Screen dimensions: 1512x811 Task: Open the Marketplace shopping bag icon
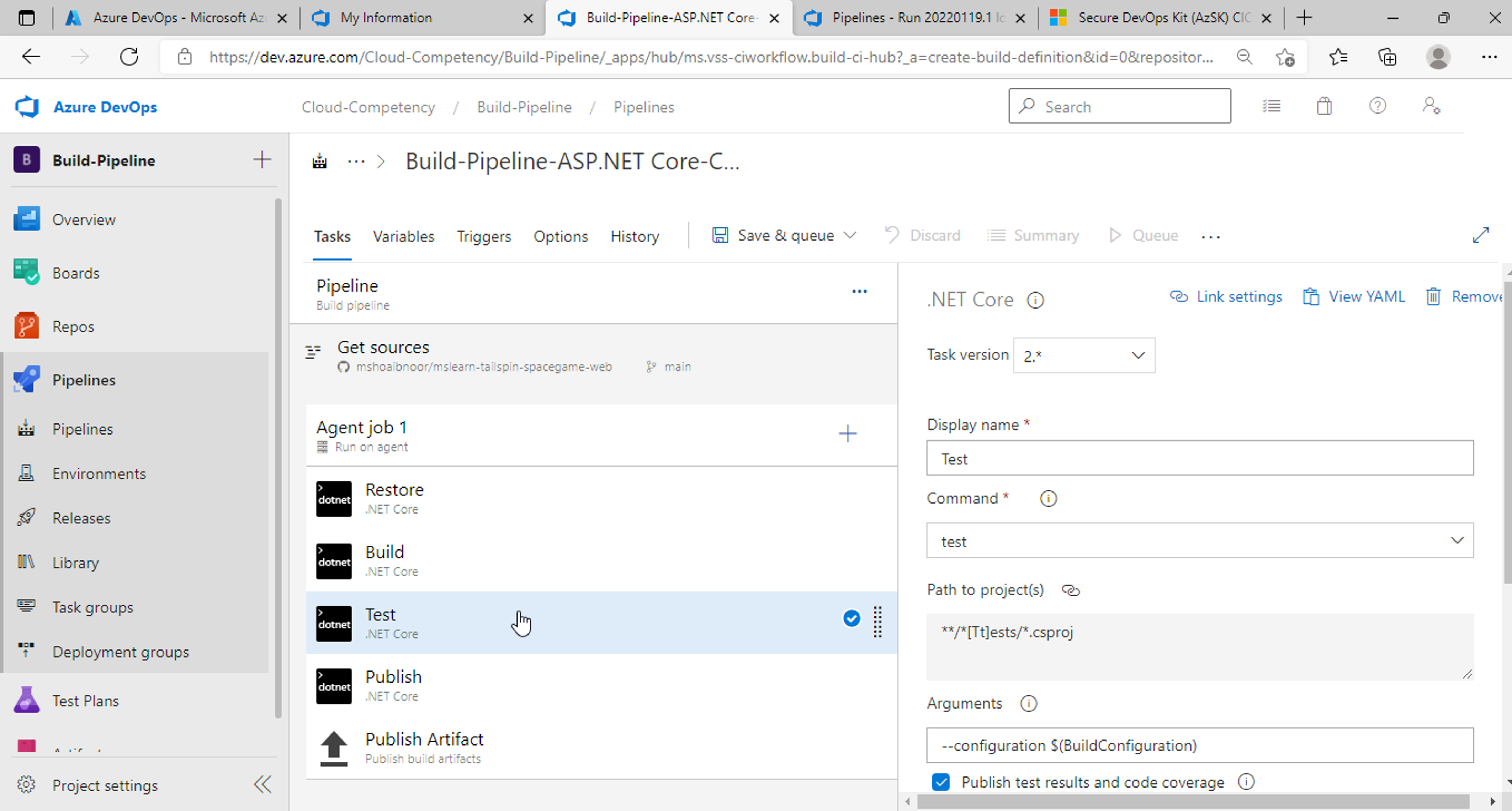click(x=1324, y=106)
